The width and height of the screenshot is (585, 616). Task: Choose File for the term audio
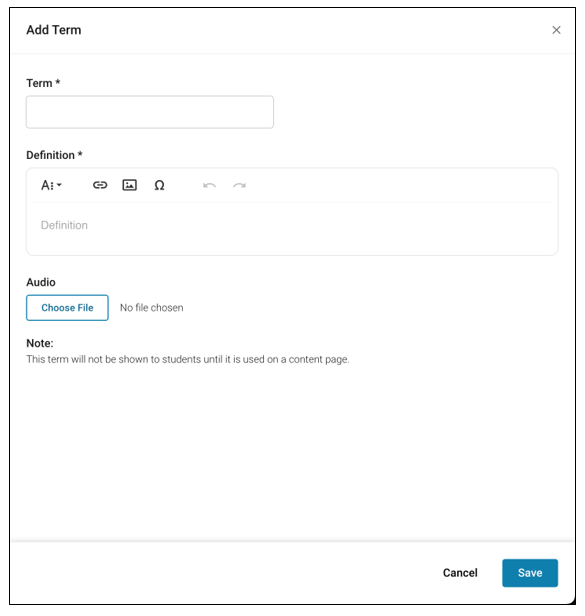click(x=67, y=308)
